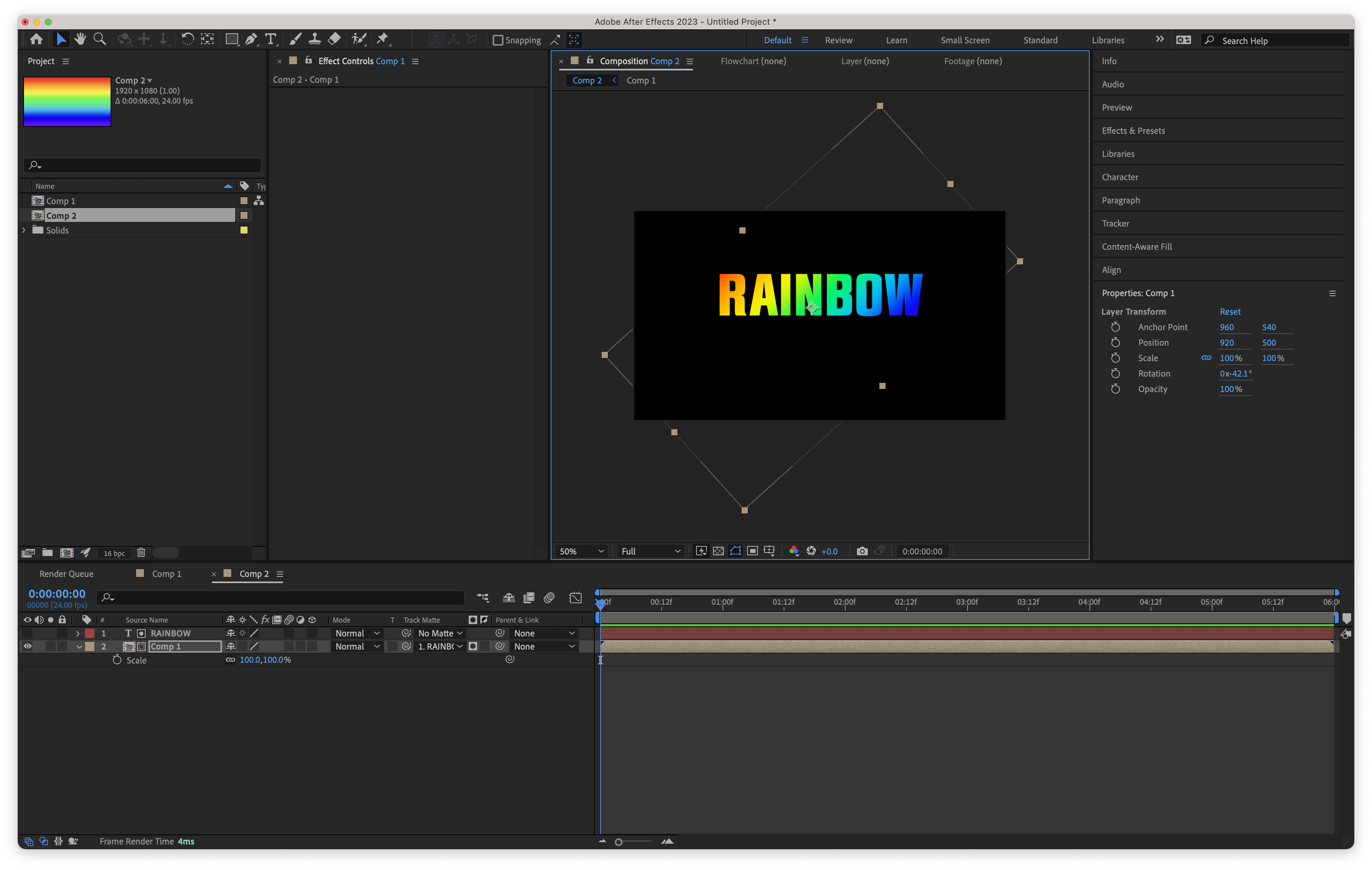Select the Clone Stamp tool
This screenshot has height=870, width=1372.
315,39
